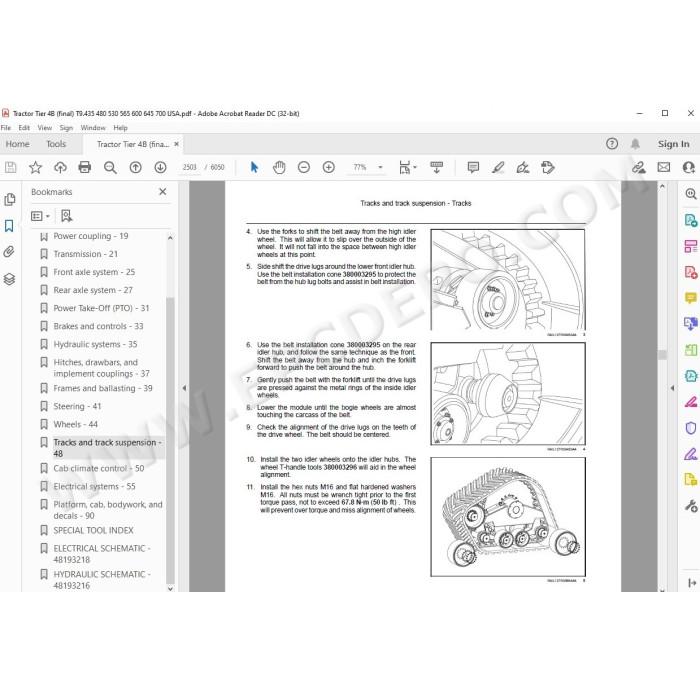
Task: Print the document with the printer icon
Action: point(85,167)
